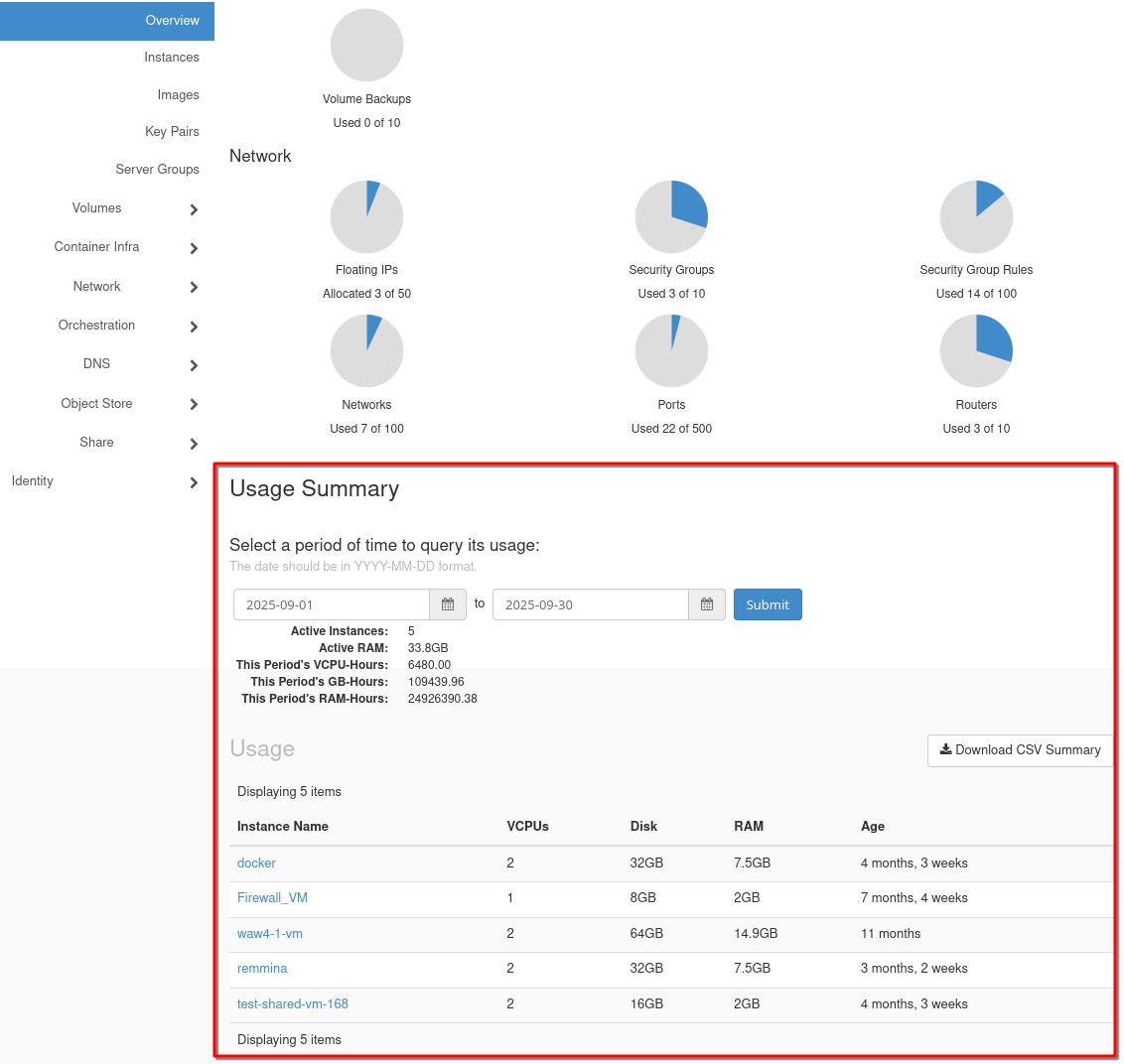Open the Firewall_VM instance details
Viewport: 1124px width, 1064px height.
coord(272,898)
